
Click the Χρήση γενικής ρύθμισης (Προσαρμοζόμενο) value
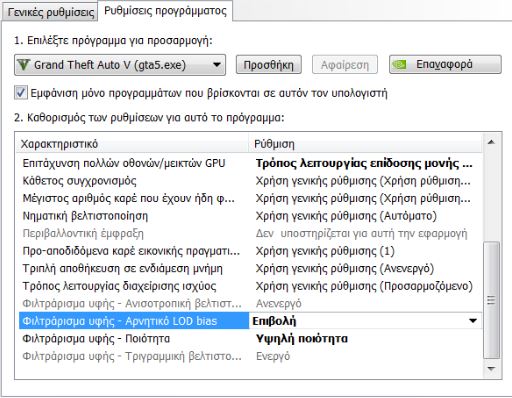pyautogui.click(x=364, y=286)
